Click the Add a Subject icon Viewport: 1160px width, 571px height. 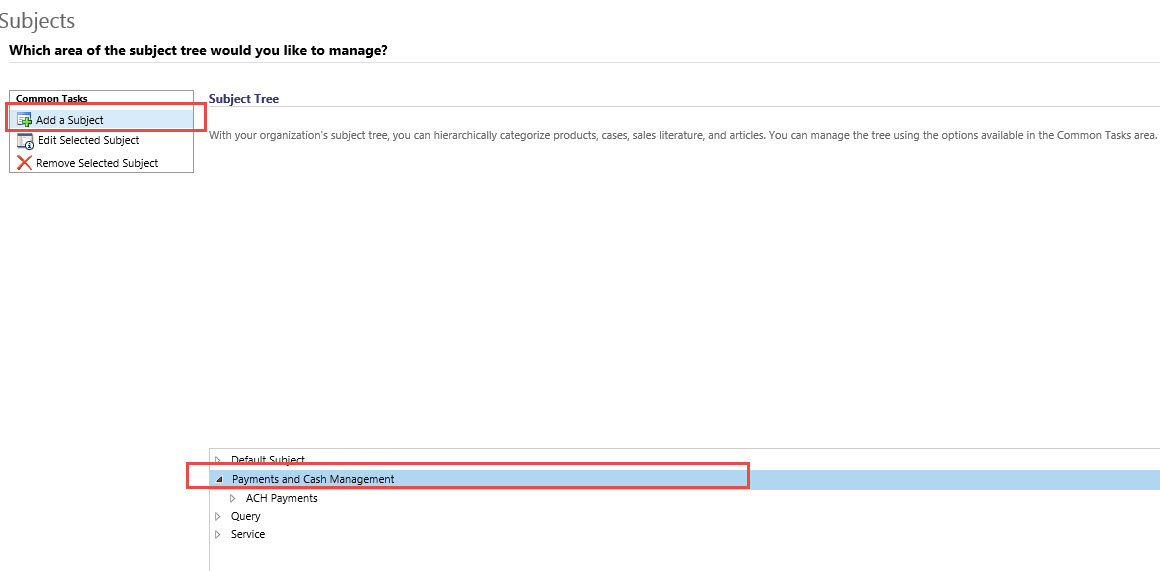pyautogui.click(x=25, y=120)
